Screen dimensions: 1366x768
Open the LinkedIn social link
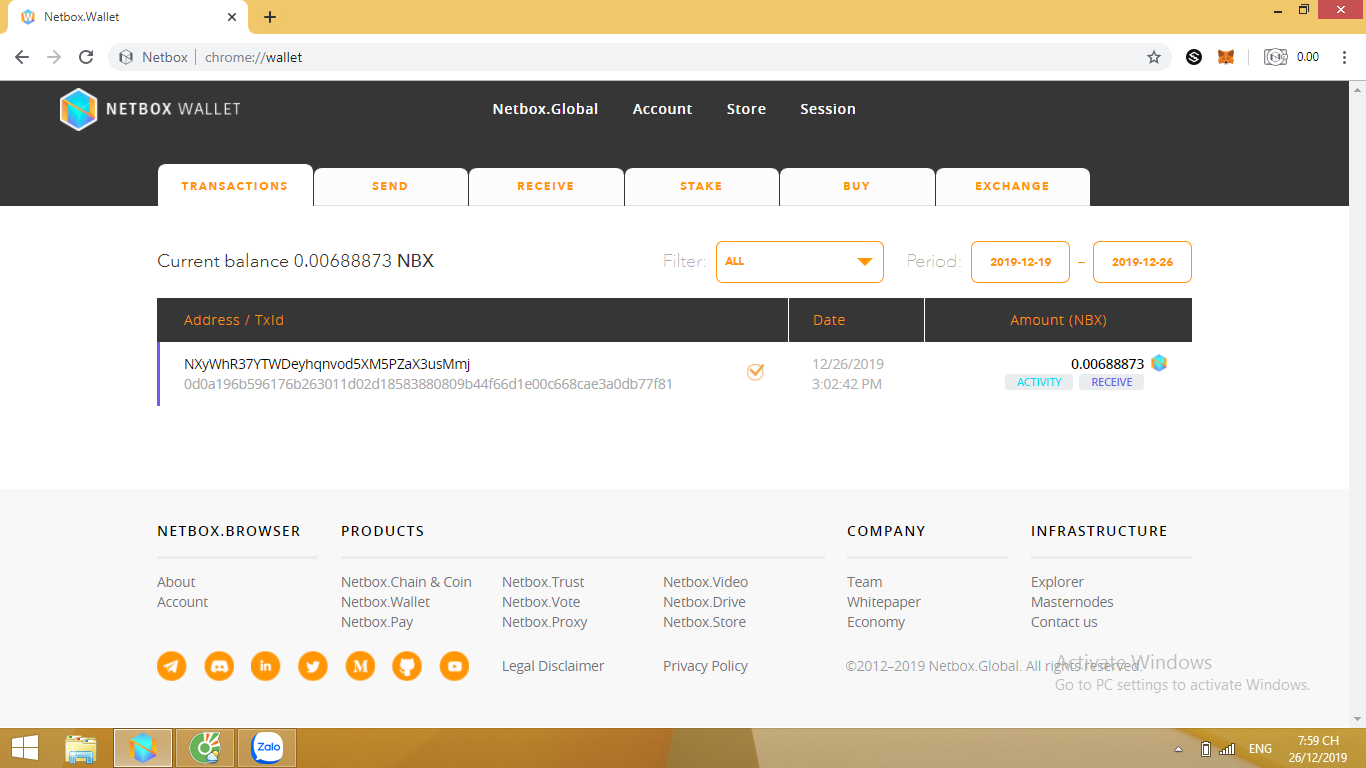click(266, 666)
